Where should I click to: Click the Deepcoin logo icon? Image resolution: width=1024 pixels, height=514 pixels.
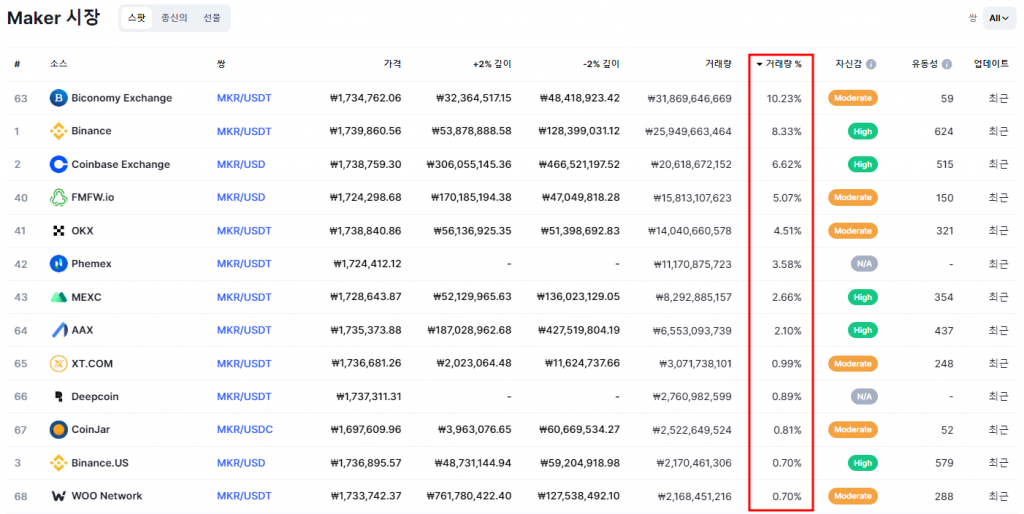point(59,396)
